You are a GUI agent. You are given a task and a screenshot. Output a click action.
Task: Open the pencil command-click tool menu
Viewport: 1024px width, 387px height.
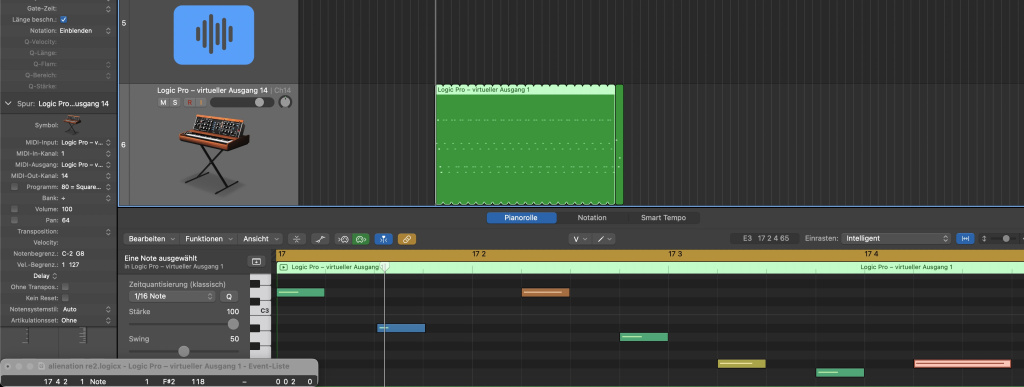[x=604, y=240]
